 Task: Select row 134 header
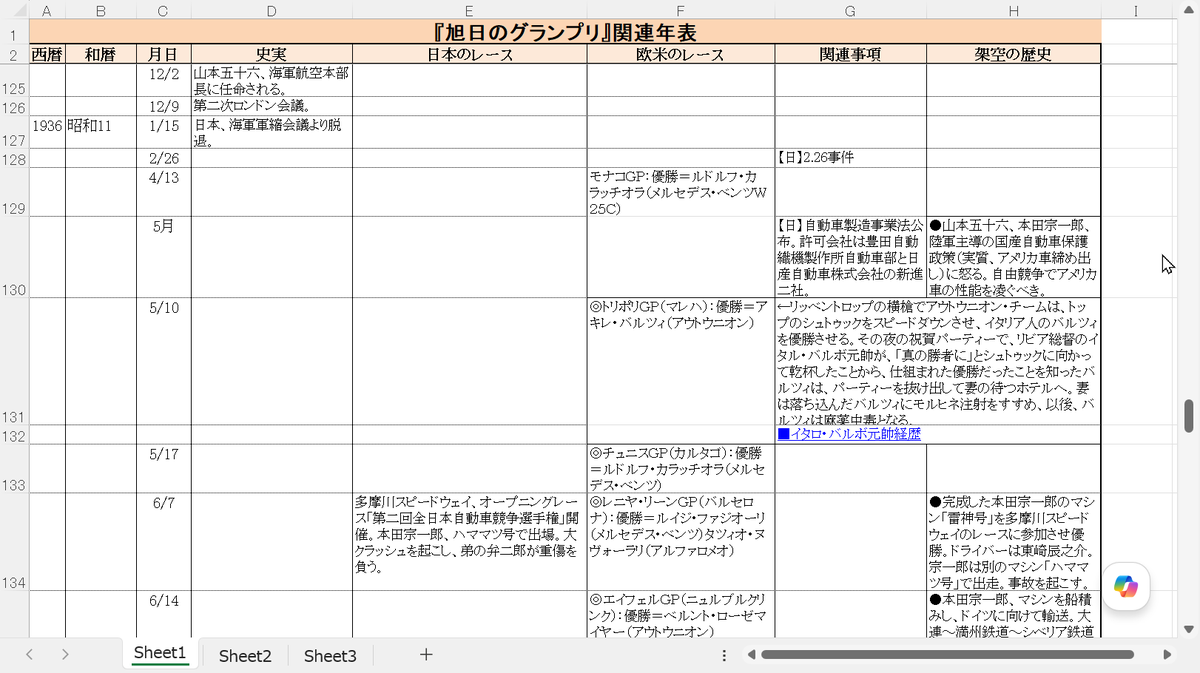tap(14, 541)
